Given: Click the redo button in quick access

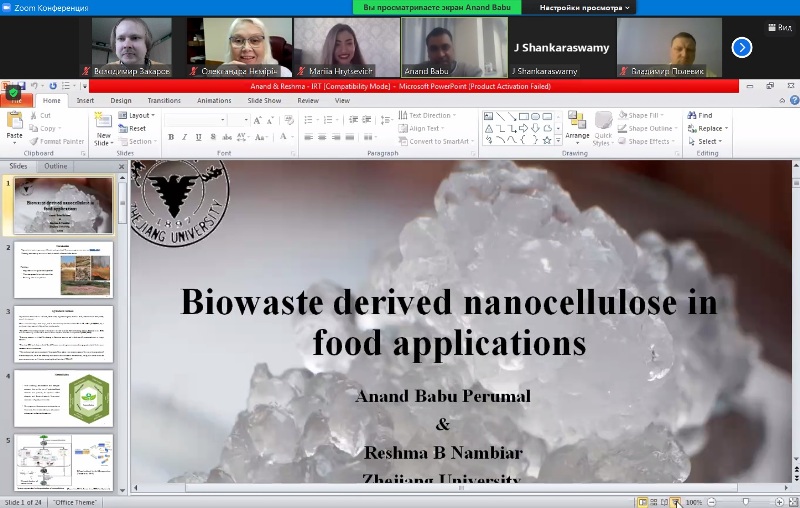Looking at the screenshot, I should click(x=53, y=86).
